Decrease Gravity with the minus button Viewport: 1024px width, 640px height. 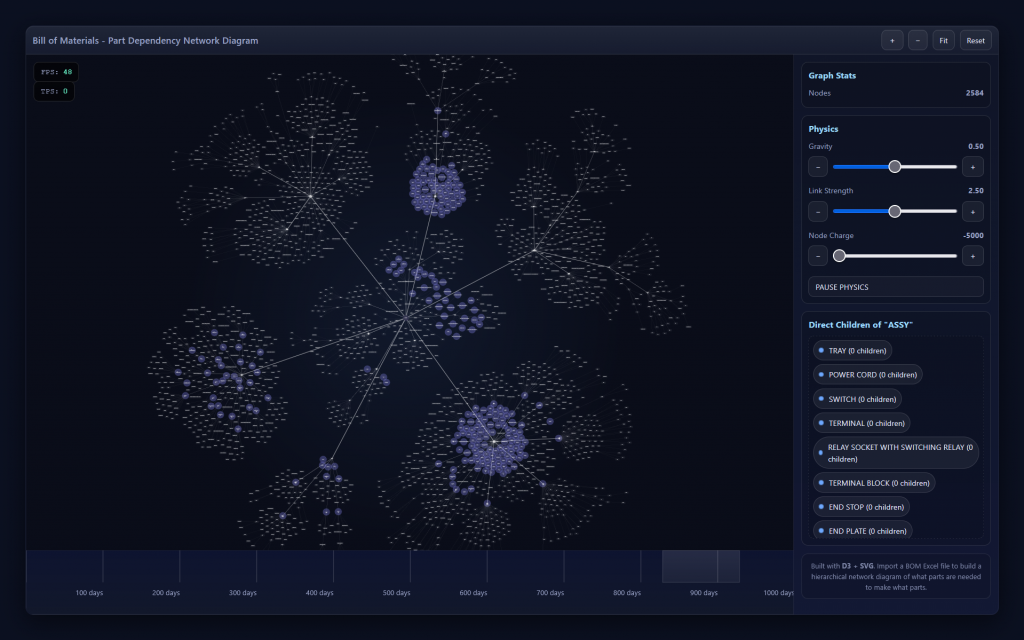coord(818,167)
